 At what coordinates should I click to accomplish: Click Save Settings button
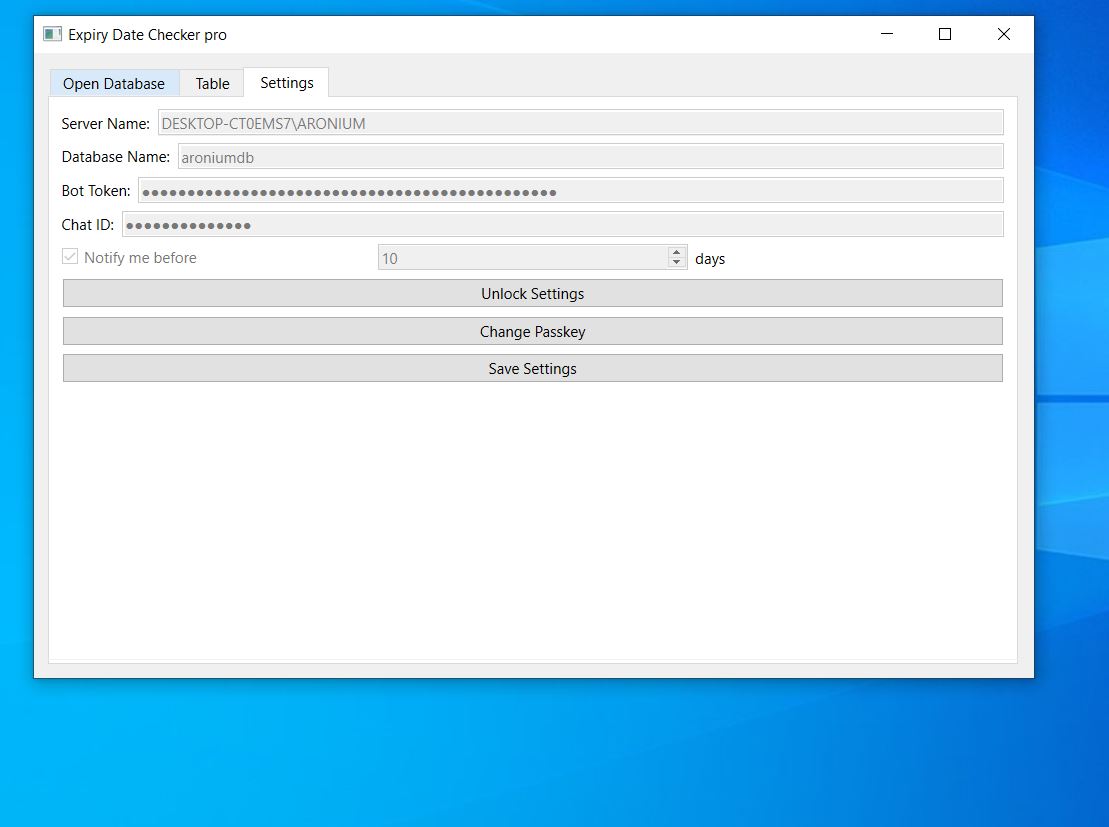tap(532, 368)
